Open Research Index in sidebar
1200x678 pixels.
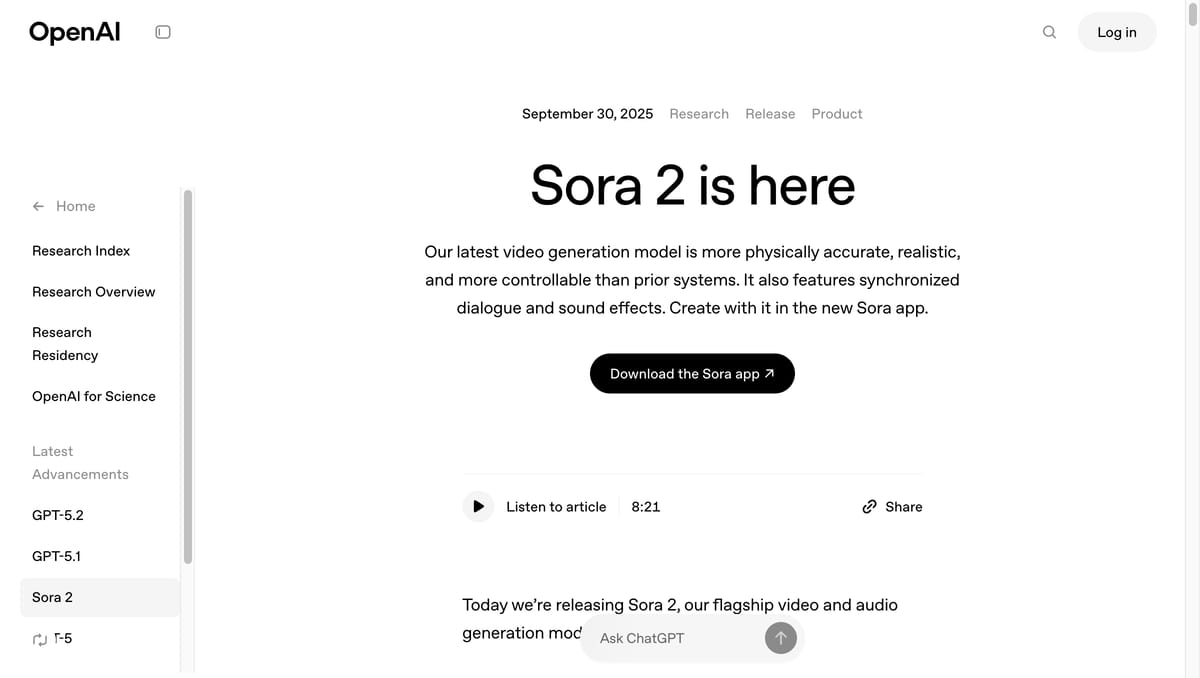(81, 251)
